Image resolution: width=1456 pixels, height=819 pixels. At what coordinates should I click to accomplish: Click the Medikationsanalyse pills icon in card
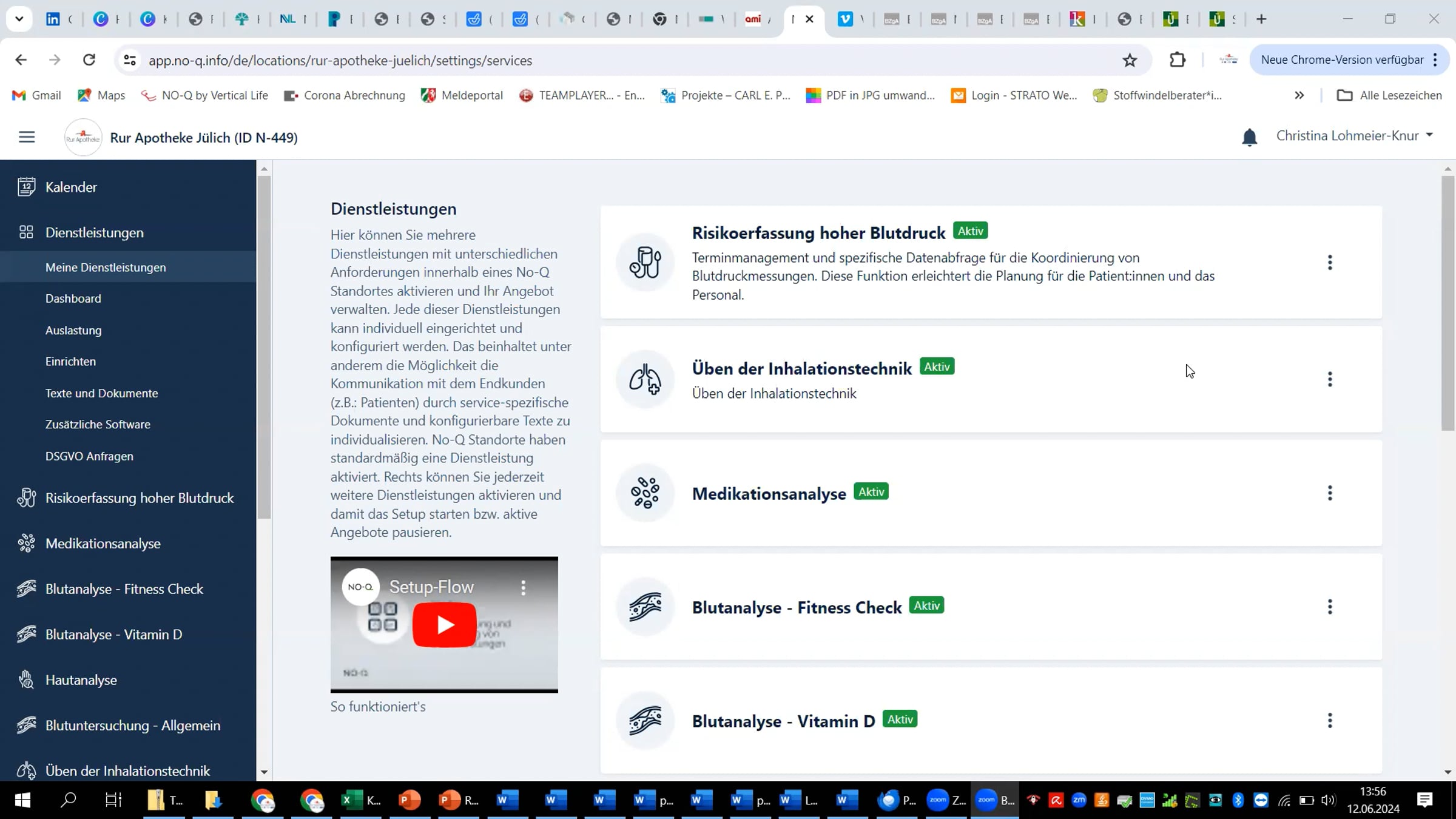click(645, 493)
